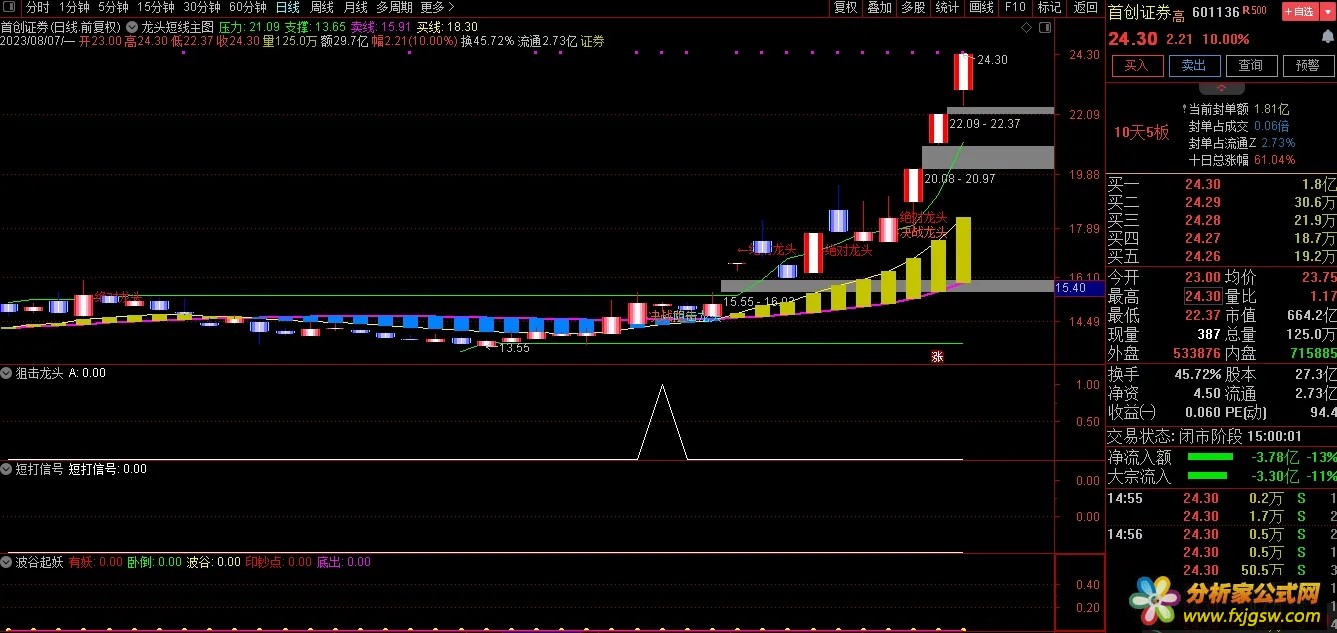Click the 15.55 - 16.03 gap label

click(758, 301)
